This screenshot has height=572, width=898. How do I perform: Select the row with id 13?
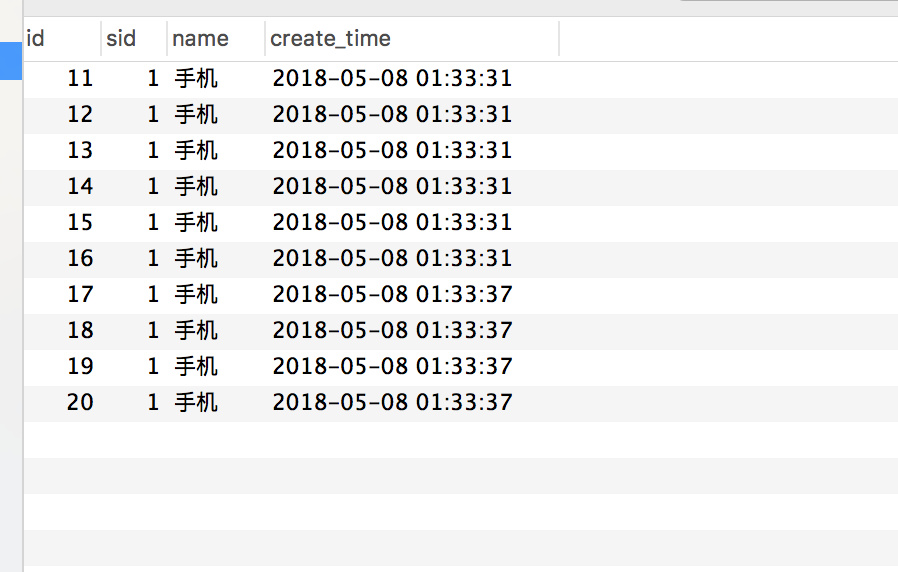click(x=461, y=151)
